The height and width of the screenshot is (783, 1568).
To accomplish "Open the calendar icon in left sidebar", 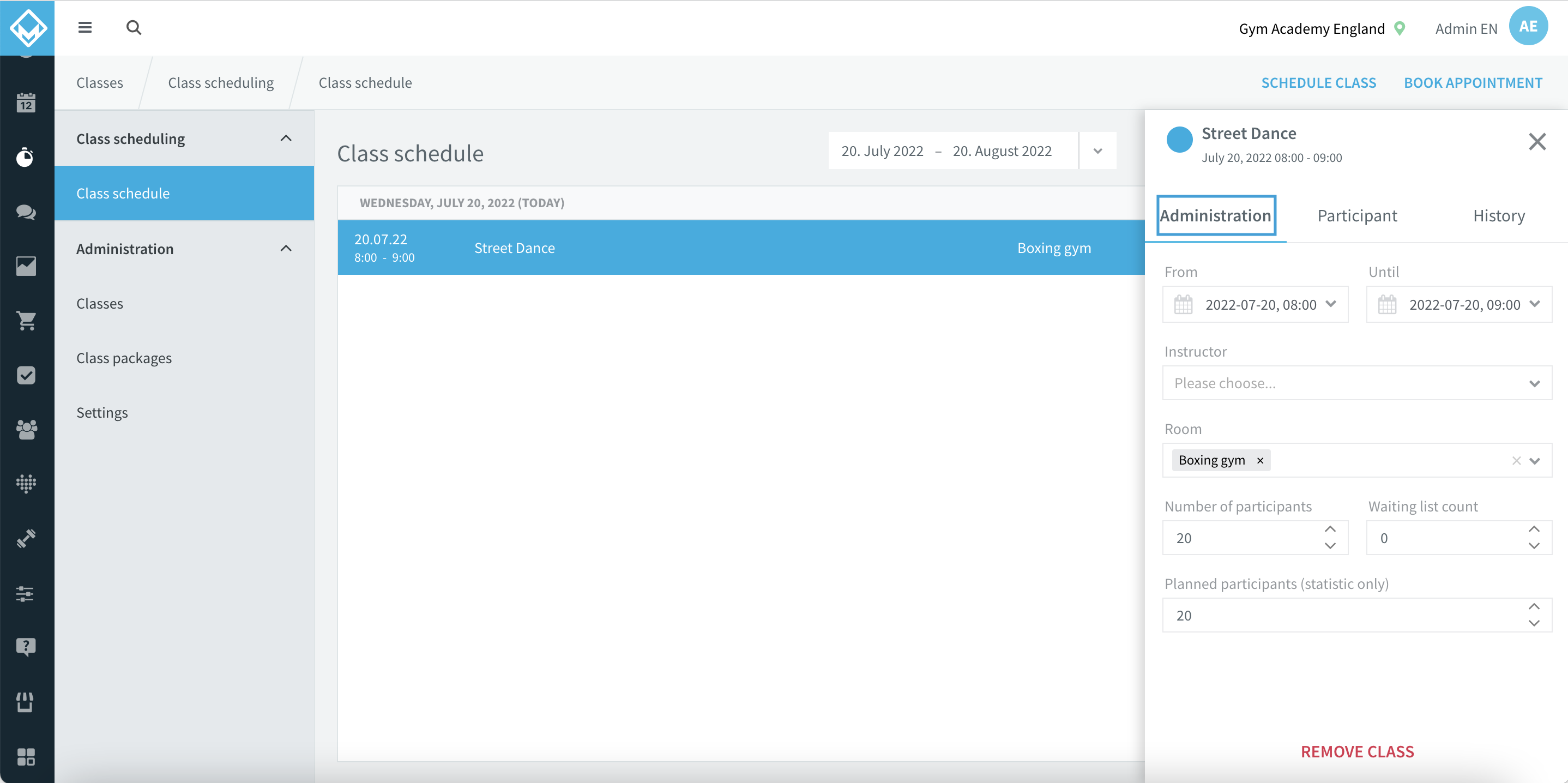I will point(26,103).
